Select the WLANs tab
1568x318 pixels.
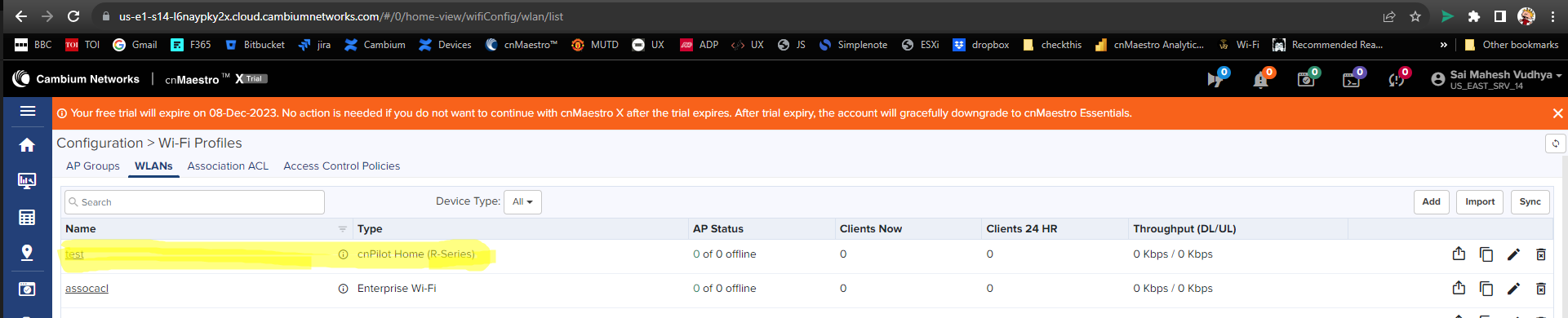click(153, 166)
